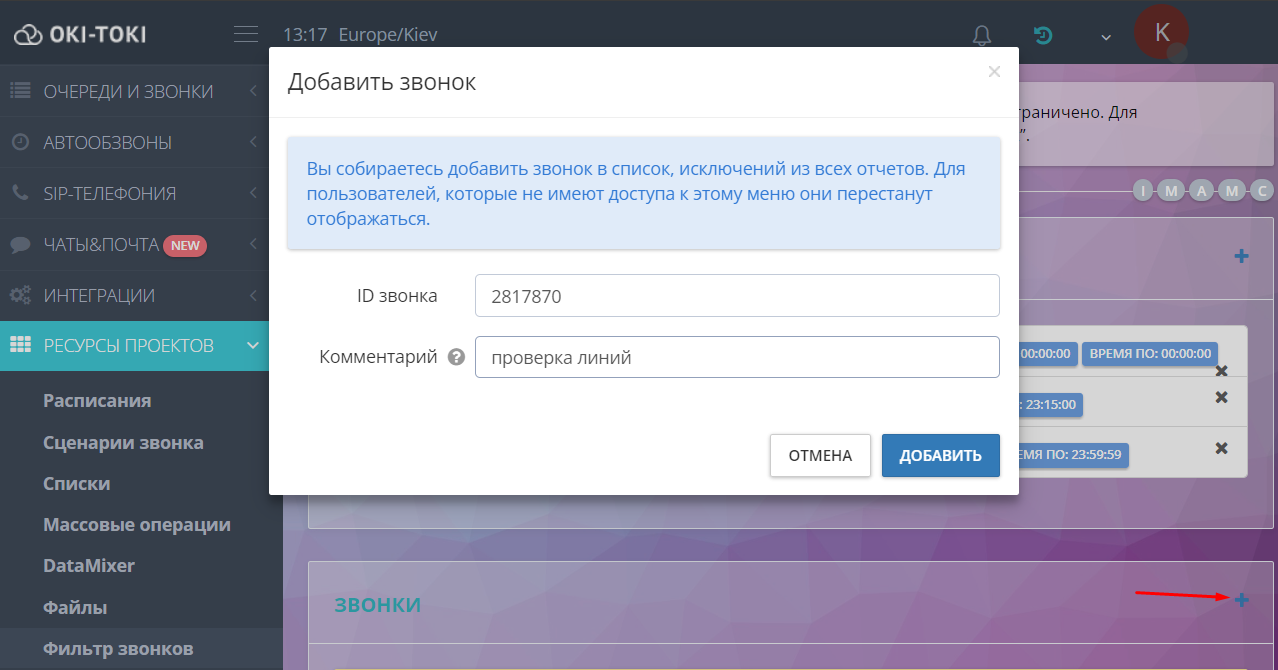Click the queue list icon beside ОЧЕРЕДИ

[x=20, y=91]
